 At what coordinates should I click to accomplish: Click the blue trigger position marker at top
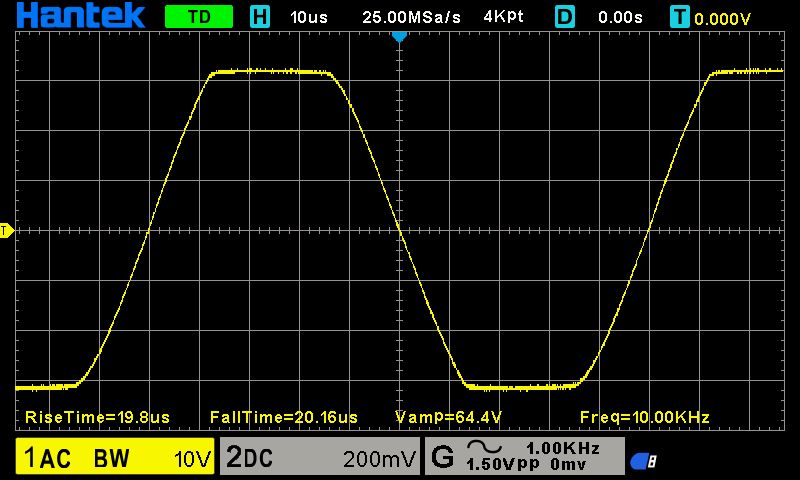(399, 37)
